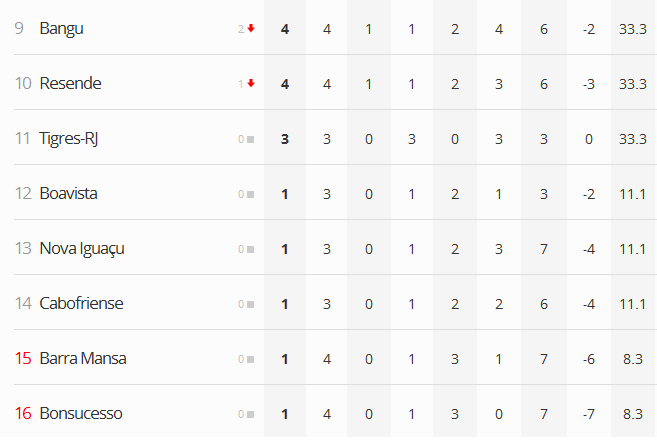This screenshot has width=657, height=444.
Task: Click the gray no-change square beside Tigres-RJ
Action: click(x=250, y=139)
